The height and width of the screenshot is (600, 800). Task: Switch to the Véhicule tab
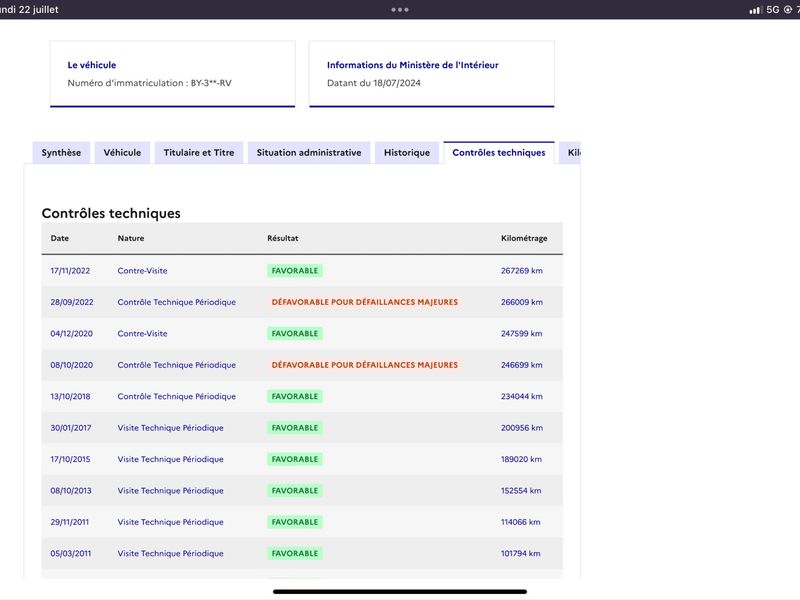pos(122,153)
